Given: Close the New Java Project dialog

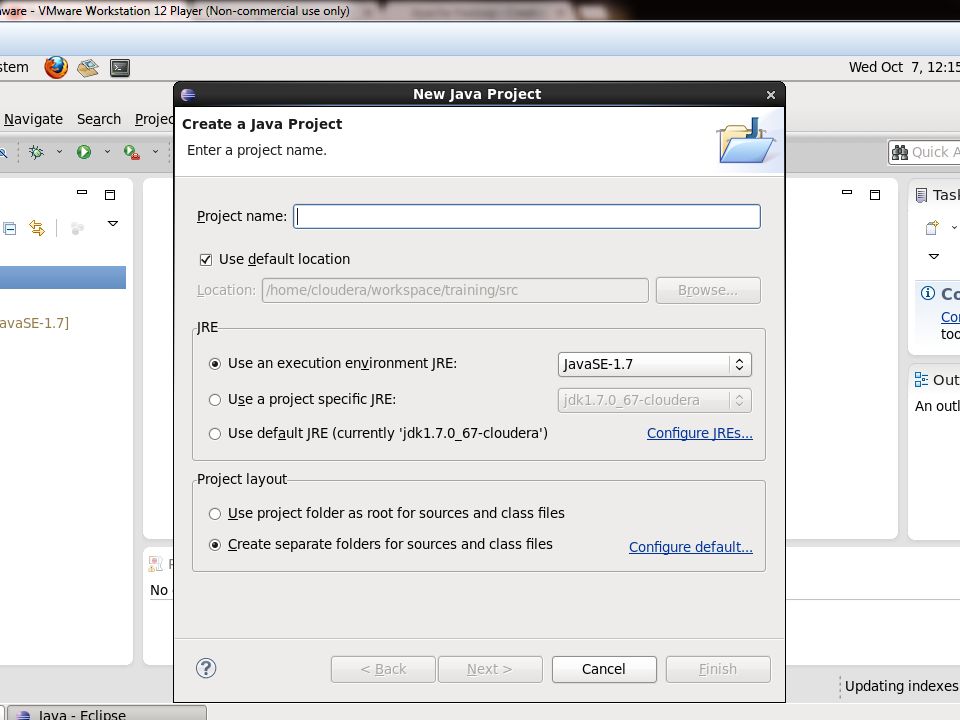Looking at the screenshot, I should coord(771,95).
